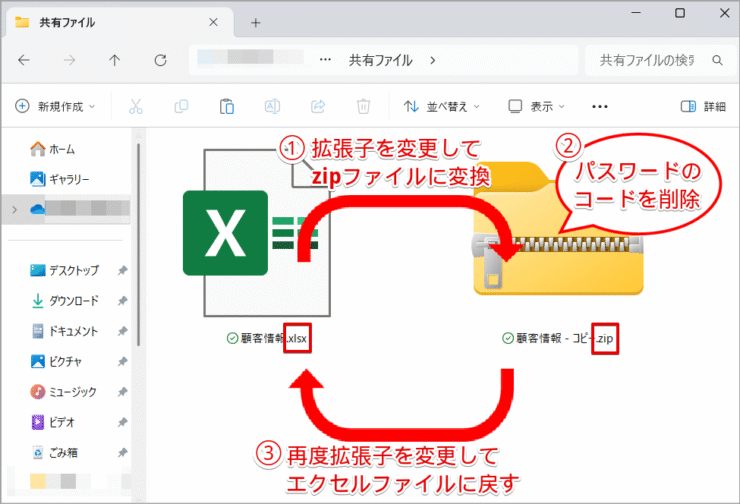Open the 並べ替え sort dropdown
The width and height of the screenshot is (740, 504).
[x=441, y=107]
